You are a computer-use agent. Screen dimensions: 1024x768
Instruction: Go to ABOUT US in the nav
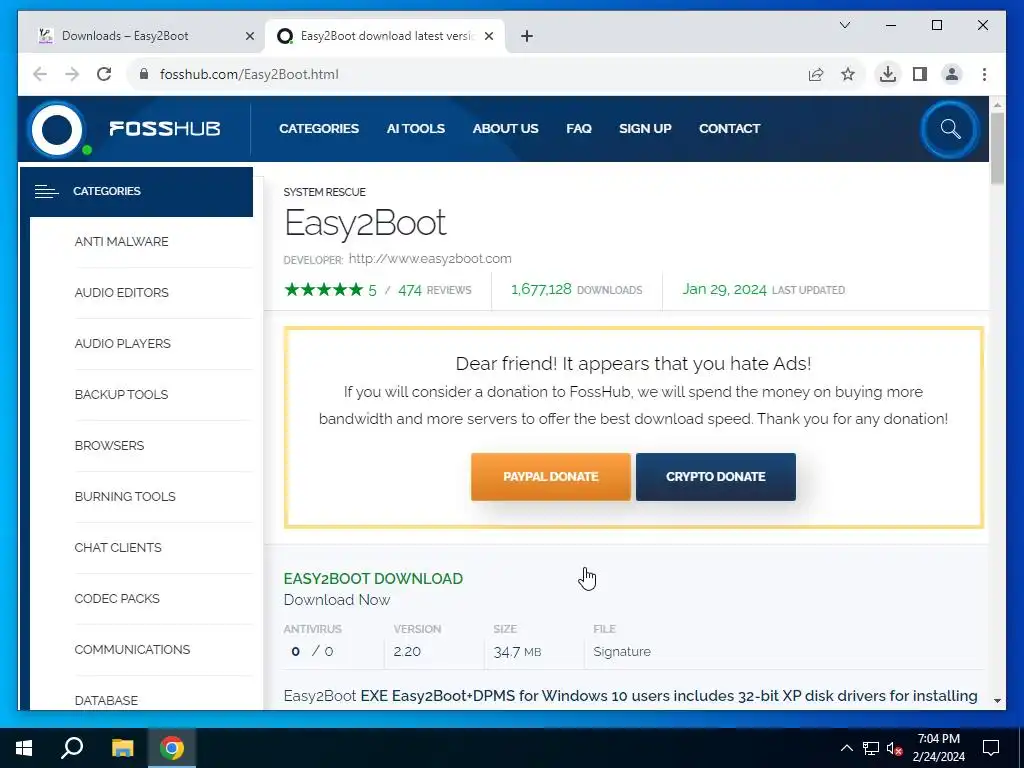[505, 129]
